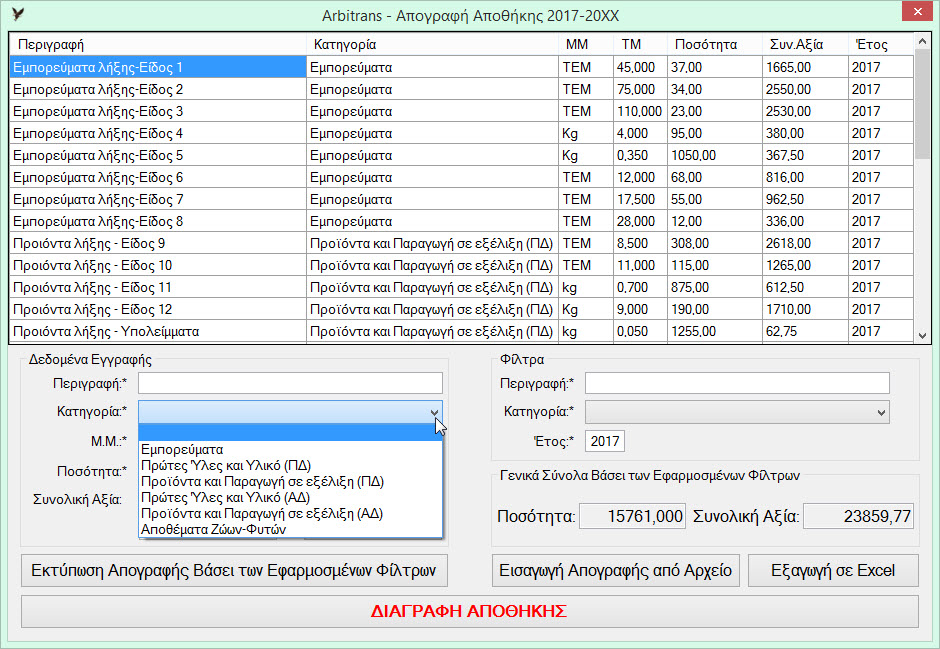This screenshot has height=649, width=940.
Task: Click the Arbitrans bird icon in title bar
Action: (x=18, y=14)
